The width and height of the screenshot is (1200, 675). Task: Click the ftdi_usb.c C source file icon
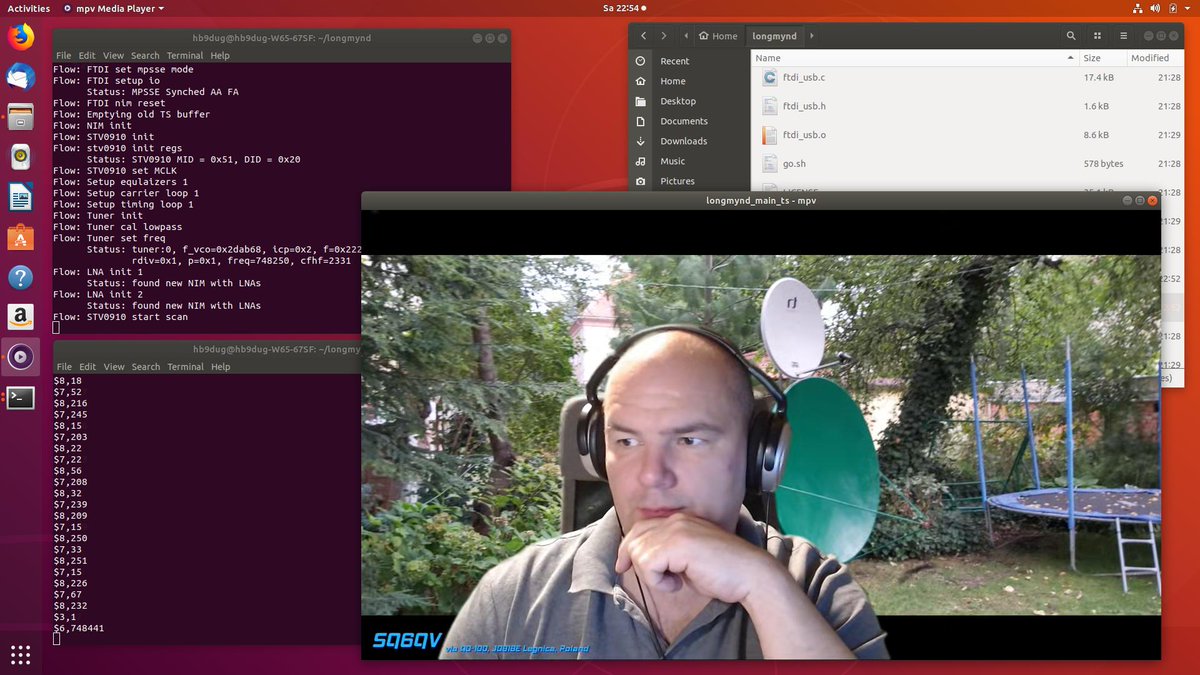pyautogui.click(x=769, y=77)
